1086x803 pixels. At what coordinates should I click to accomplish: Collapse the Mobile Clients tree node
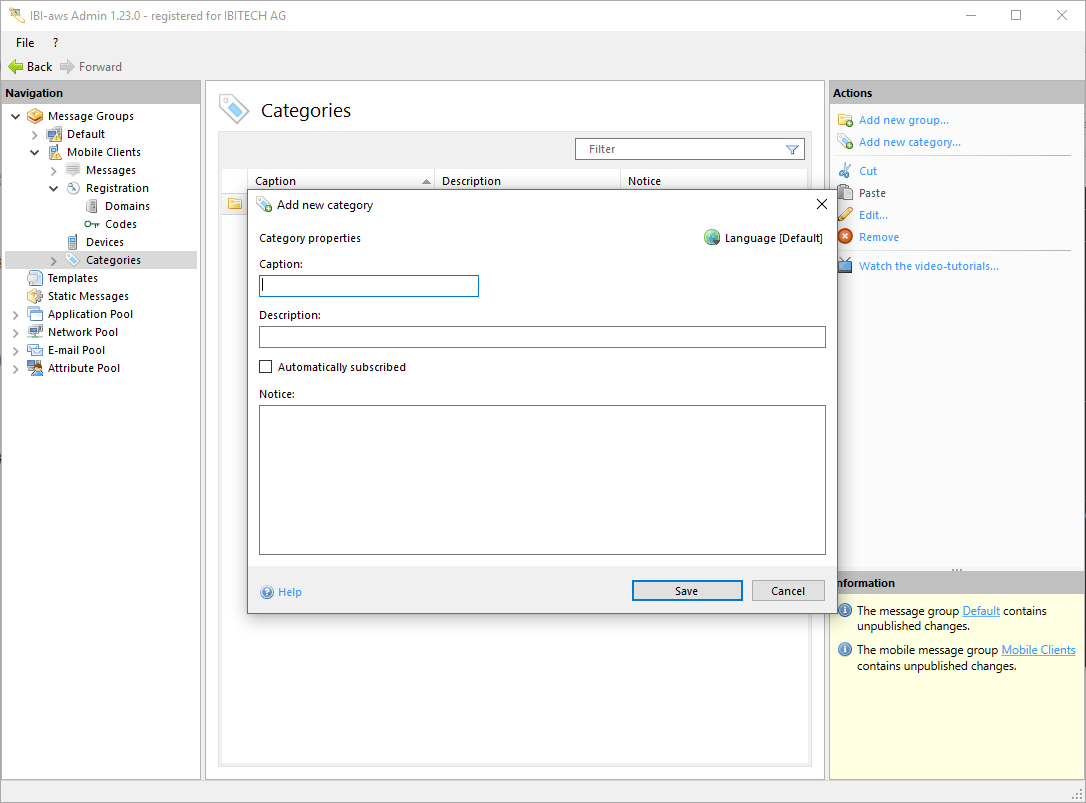[x=35, y=153]
